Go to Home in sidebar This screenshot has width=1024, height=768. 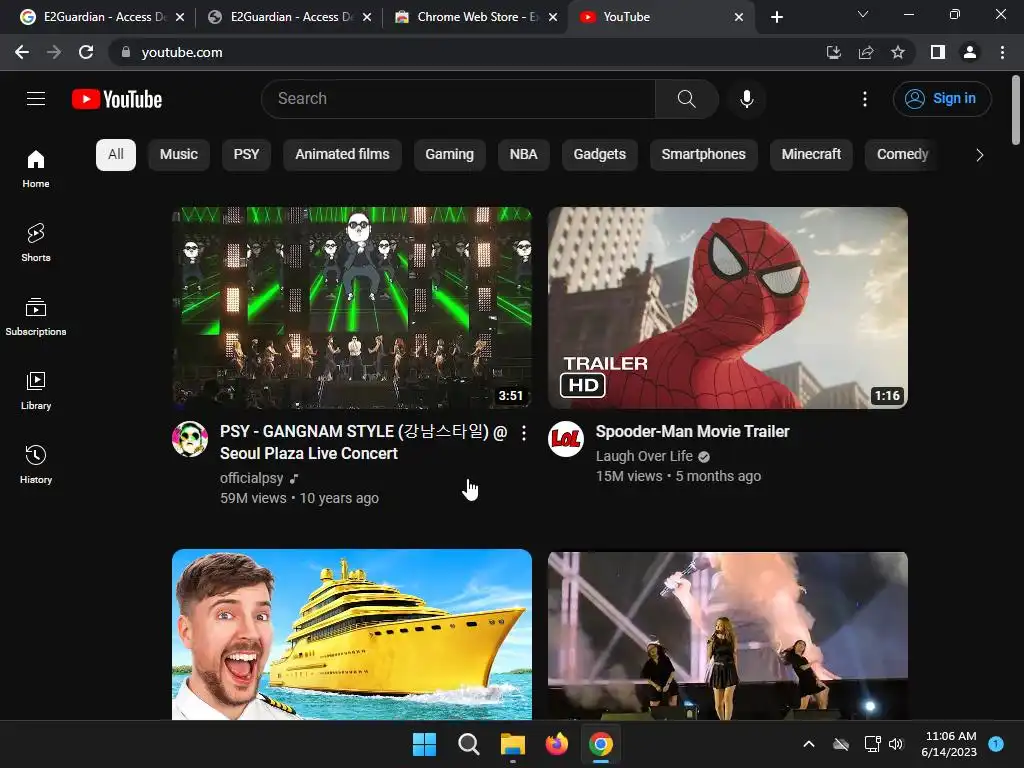point(36,168)
